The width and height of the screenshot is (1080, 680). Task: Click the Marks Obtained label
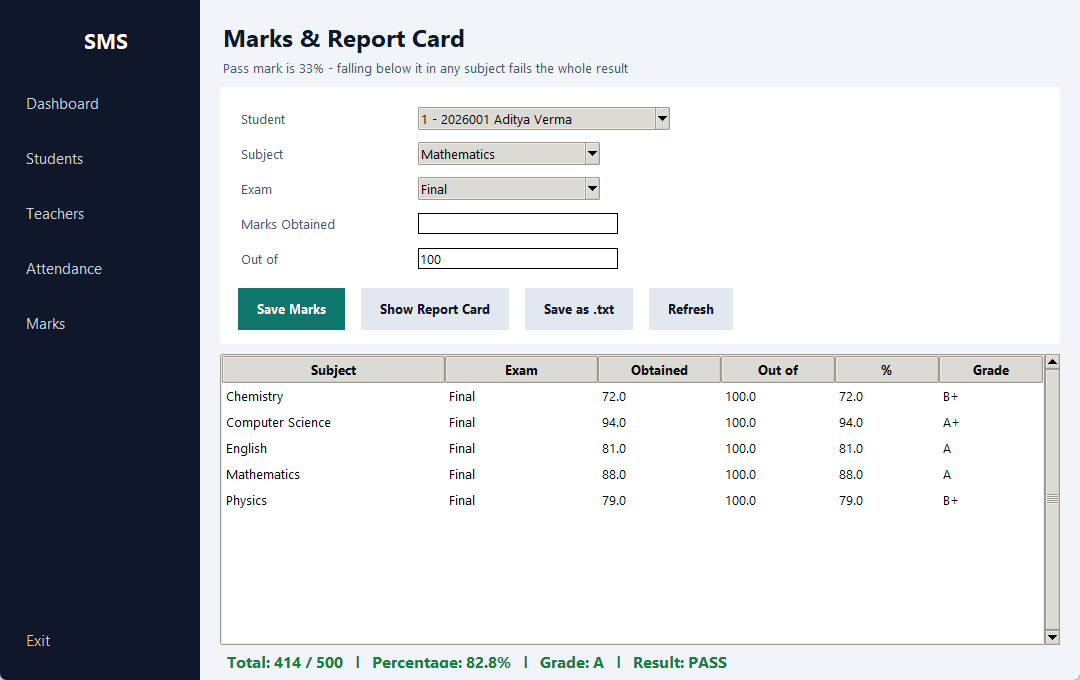click(x=288, y=225)
